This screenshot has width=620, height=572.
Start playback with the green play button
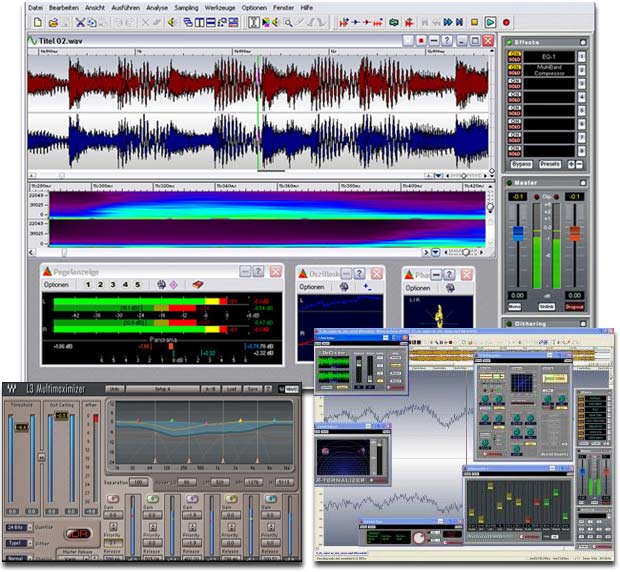[x=490, y=23]
